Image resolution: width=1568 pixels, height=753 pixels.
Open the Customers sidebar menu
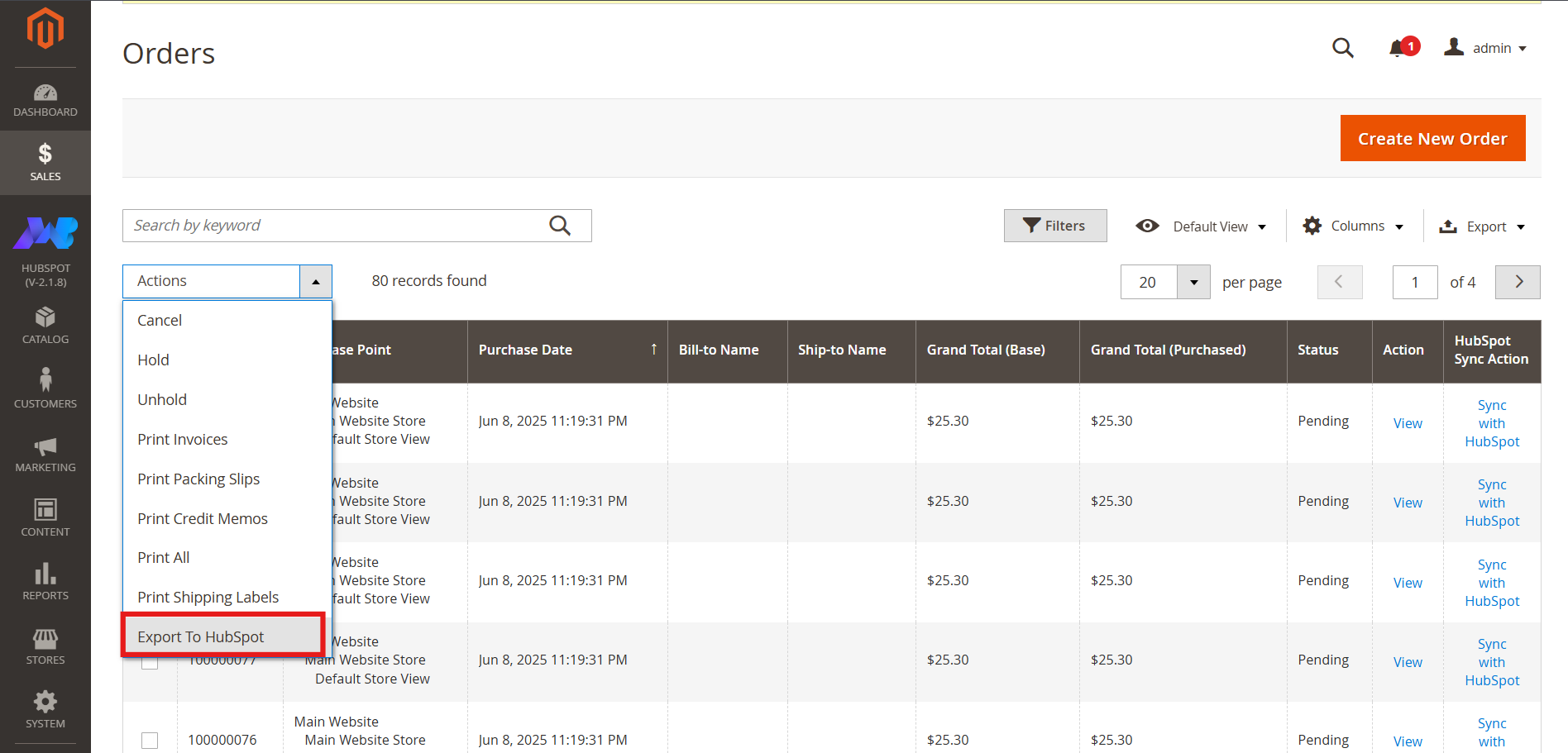[x=45, y=388]
